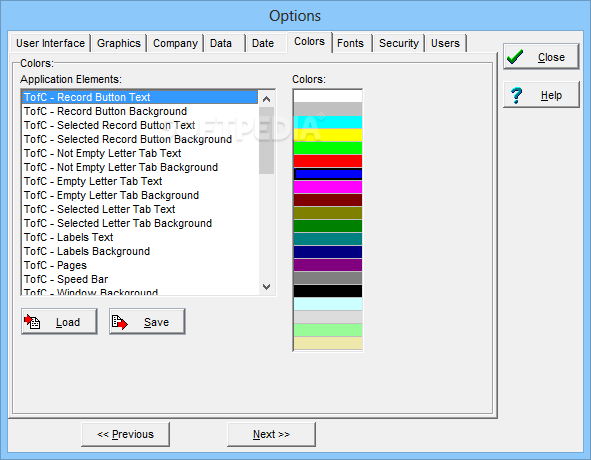
Task: Select 'TofC - Empty Letter Tab Background'
Action: click(x=140, y=195)
